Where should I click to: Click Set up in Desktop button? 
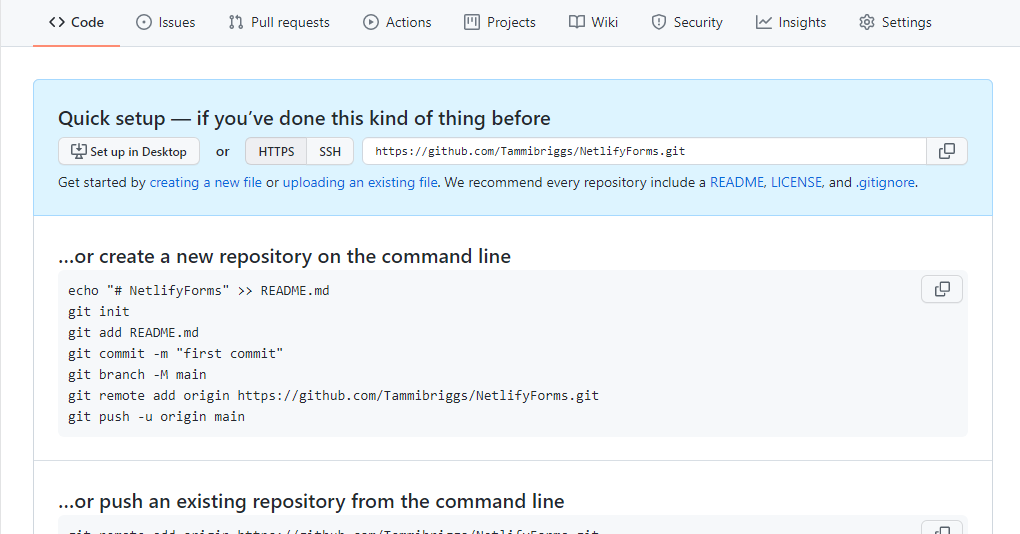pos(129,152)
